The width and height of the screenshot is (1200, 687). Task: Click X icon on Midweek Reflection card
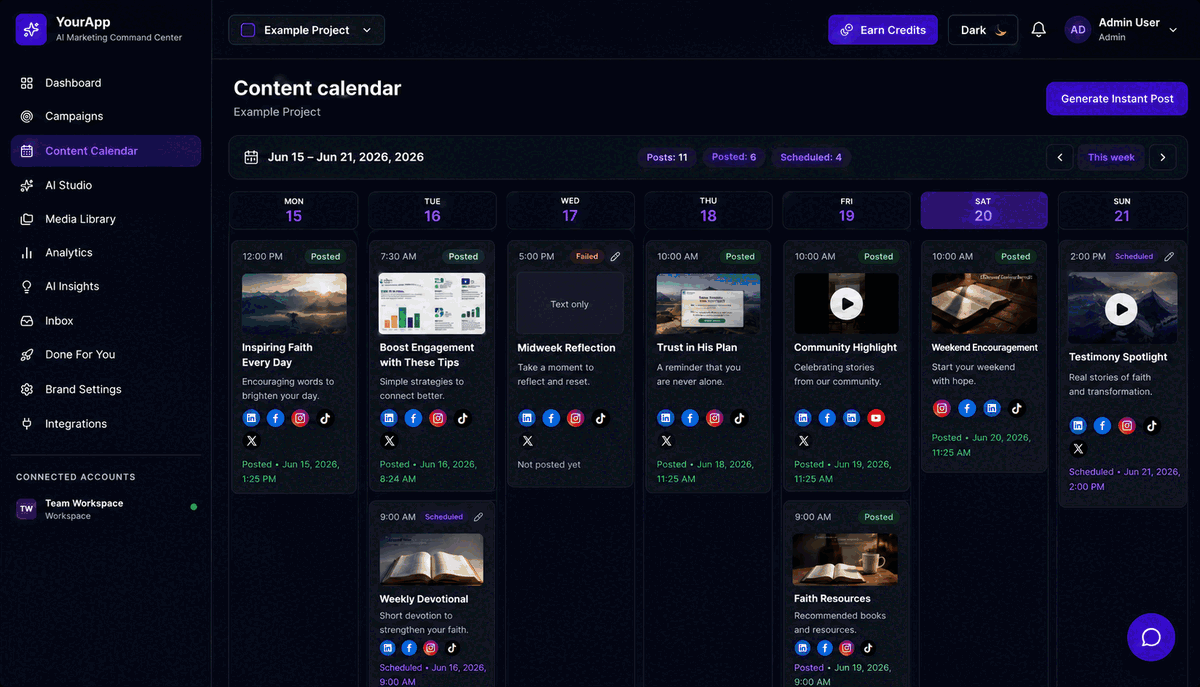coord(527,441)
